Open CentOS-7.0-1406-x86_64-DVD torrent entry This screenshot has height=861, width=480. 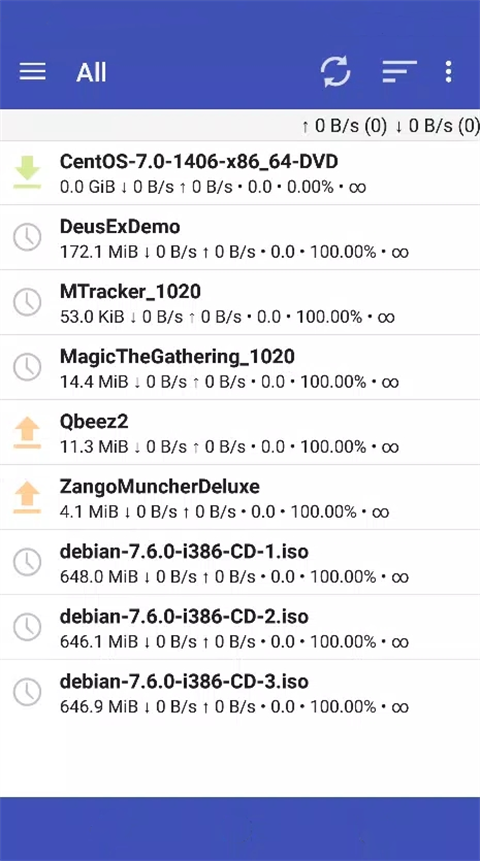tap(240, 172)
